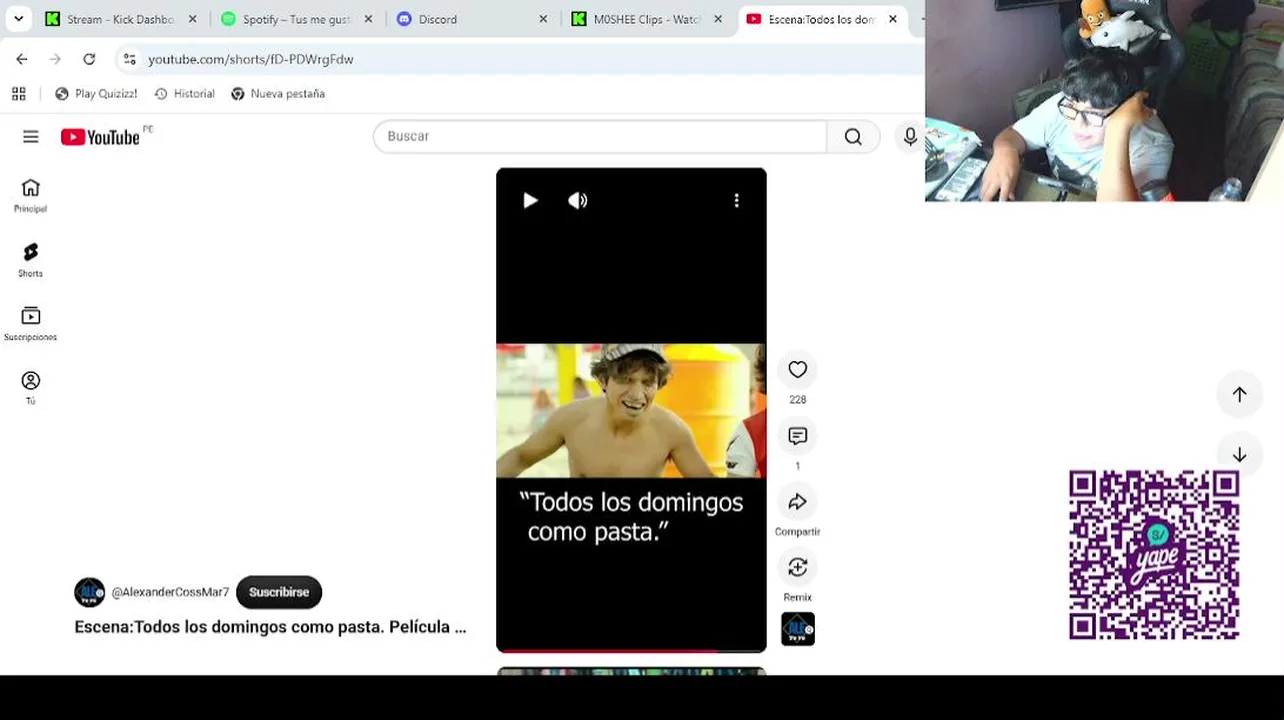Start voice search with the microphone

pyautogui.click(x=910, y=136)
